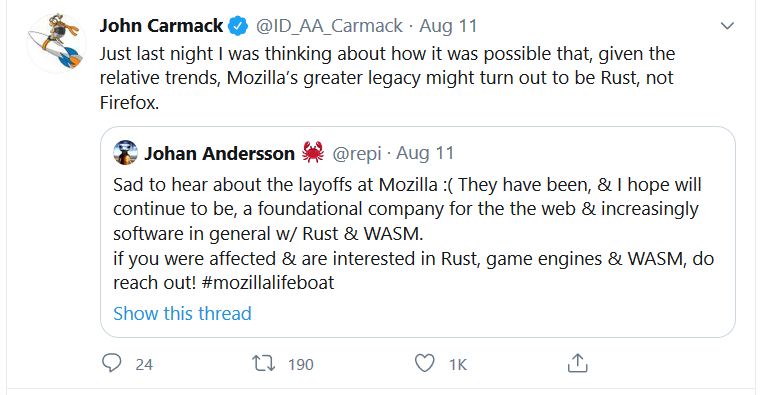Click the 1K likes count
This screenshot has width=765, height=395.
click(458, 364)
